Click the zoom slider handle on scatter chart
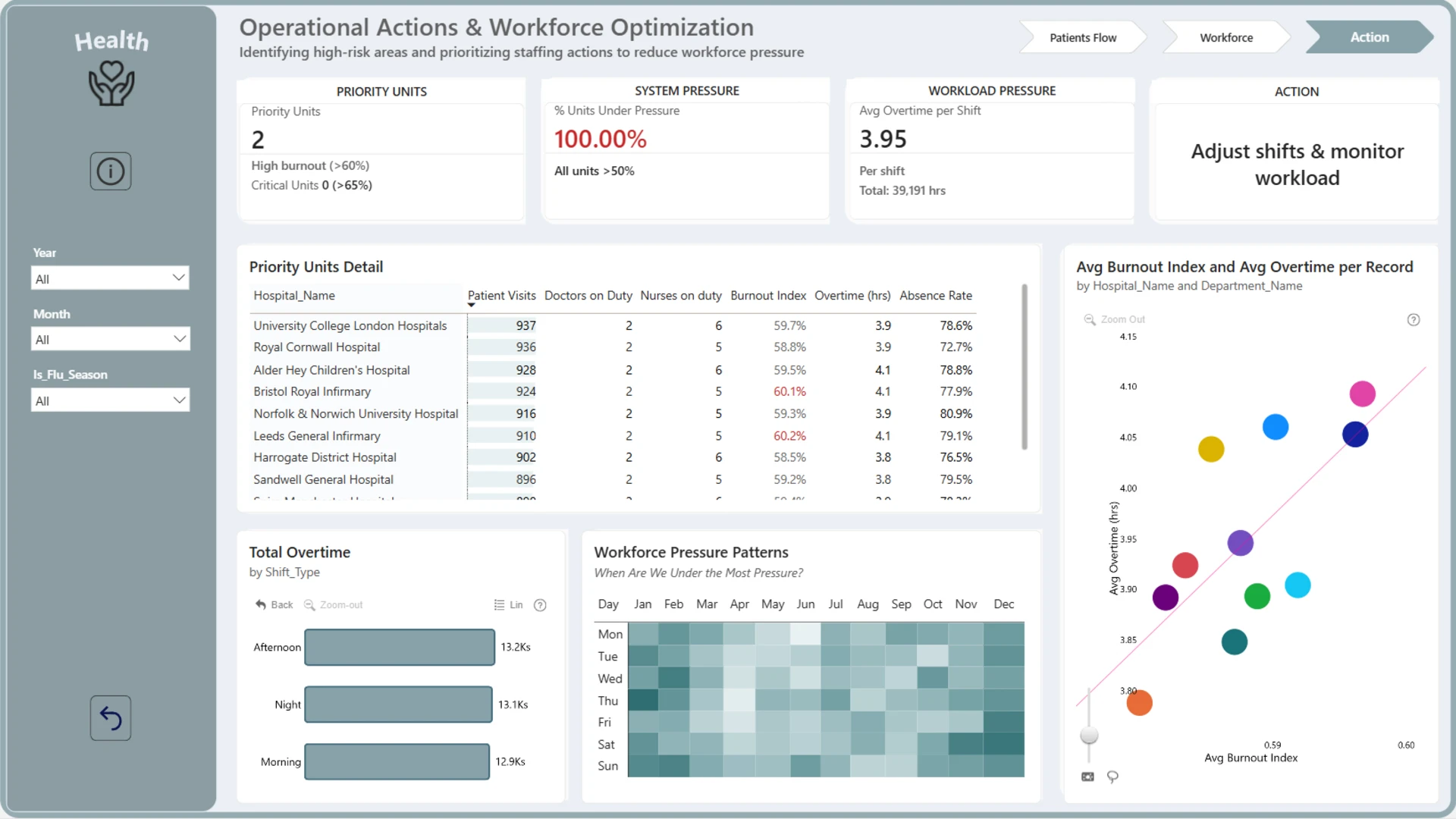Screen dimensions: 1456x819 (1089, 736)
